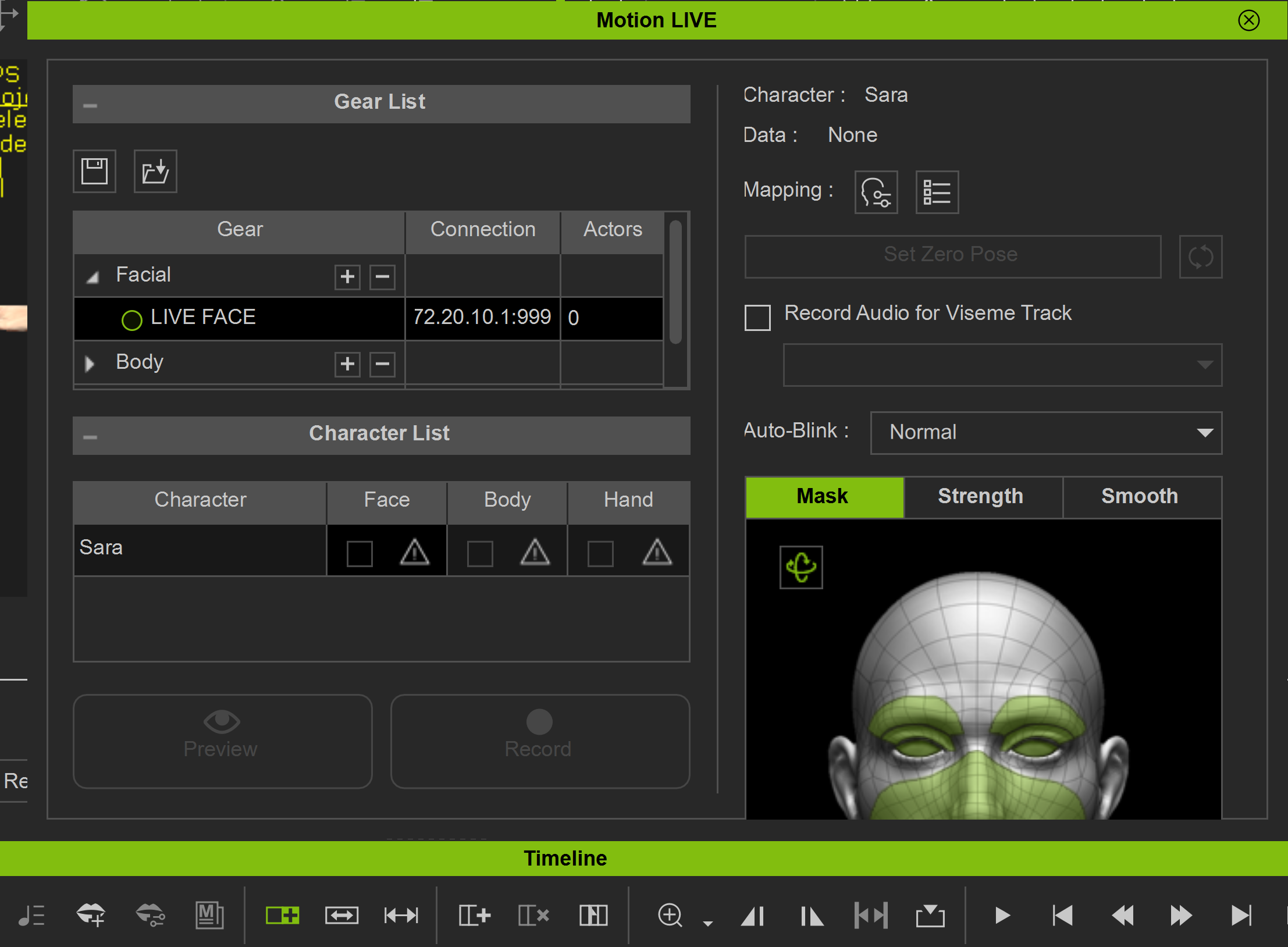Check Sara's Face checkbox
This screenshot has width=1288, height=947.
(x=359, y=553)
